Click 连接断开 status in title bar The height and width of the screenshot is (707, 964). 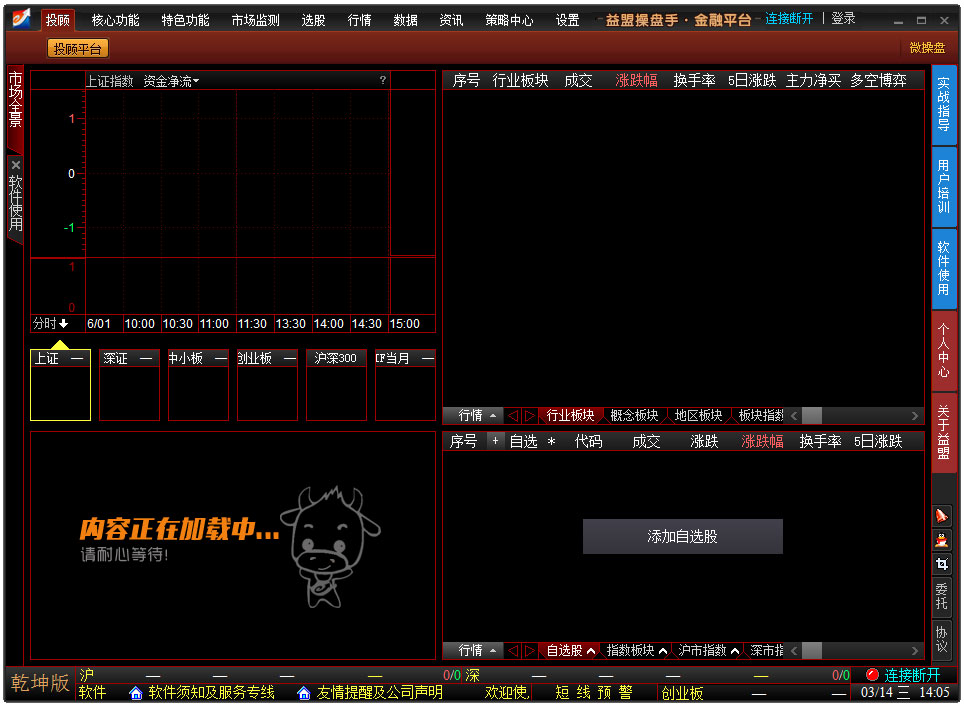(789, 18)
